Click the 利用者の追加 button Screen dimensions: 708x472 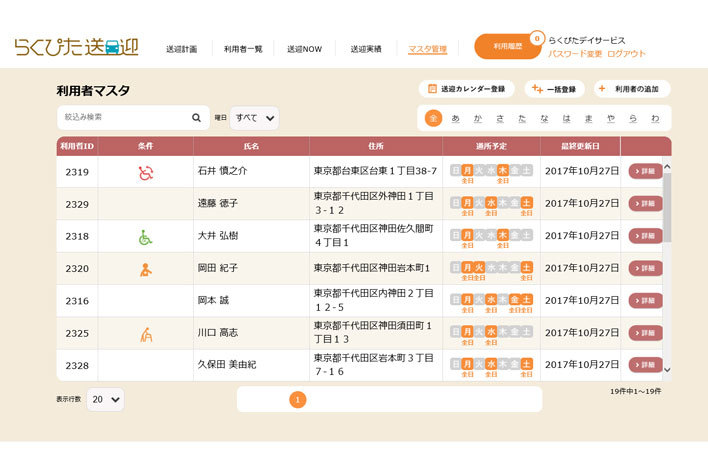pos(632,89)
